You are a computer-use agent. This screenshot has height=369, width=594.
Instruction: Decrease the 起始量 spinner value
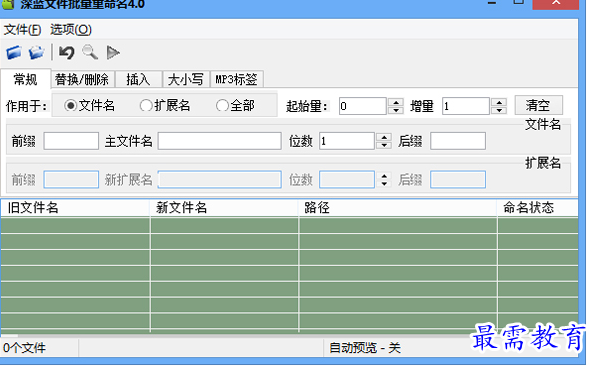[396, 110]
